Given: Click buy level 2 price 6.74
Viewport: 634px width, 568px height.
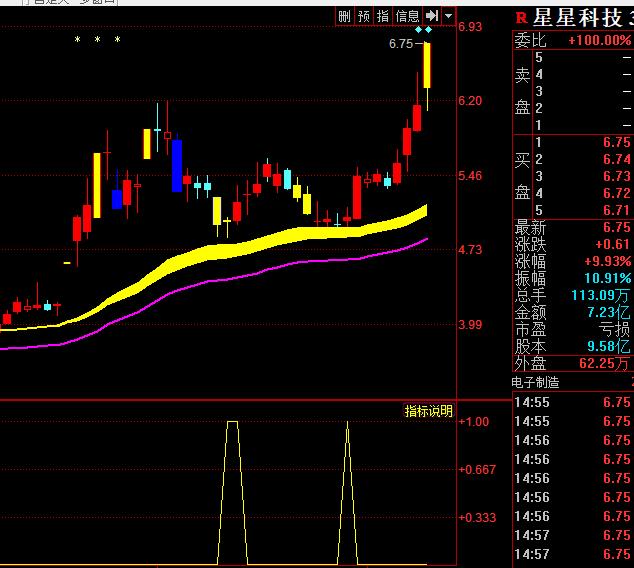Looking at the screenshot, I should 617,159.
